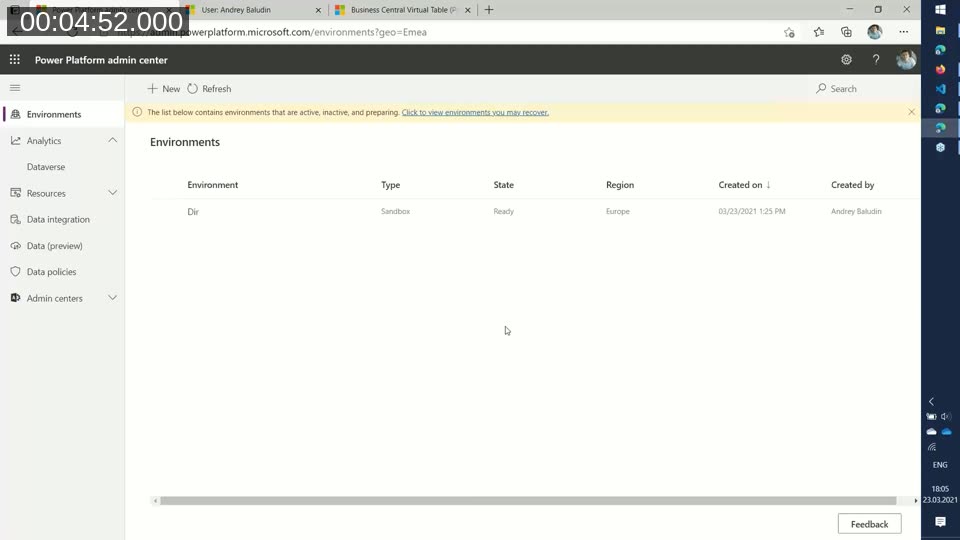Switch the ENG input language

940,465
